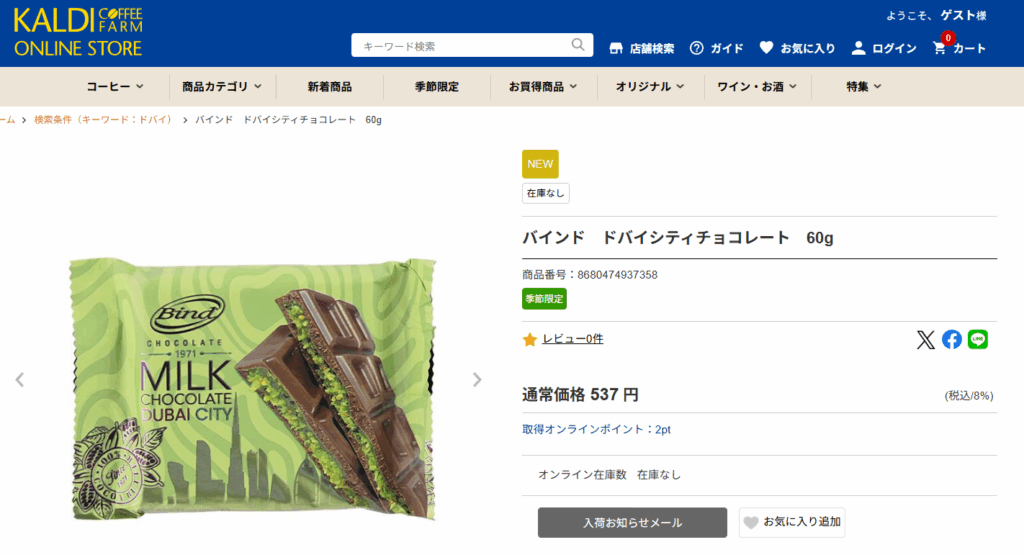The width and height of the screenshot is (1024, 555).
Task: Click the ログイン user icon
Action: 858,48
